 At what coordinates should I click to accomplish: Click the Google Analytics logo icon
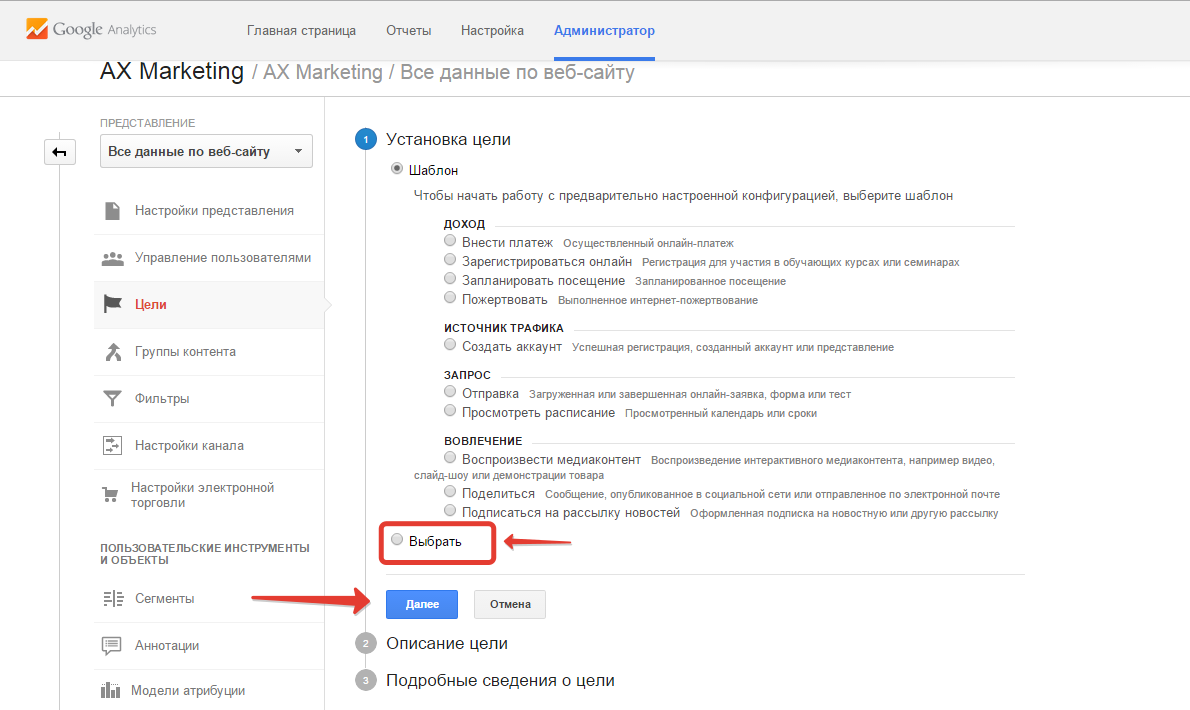click(38, 29)
